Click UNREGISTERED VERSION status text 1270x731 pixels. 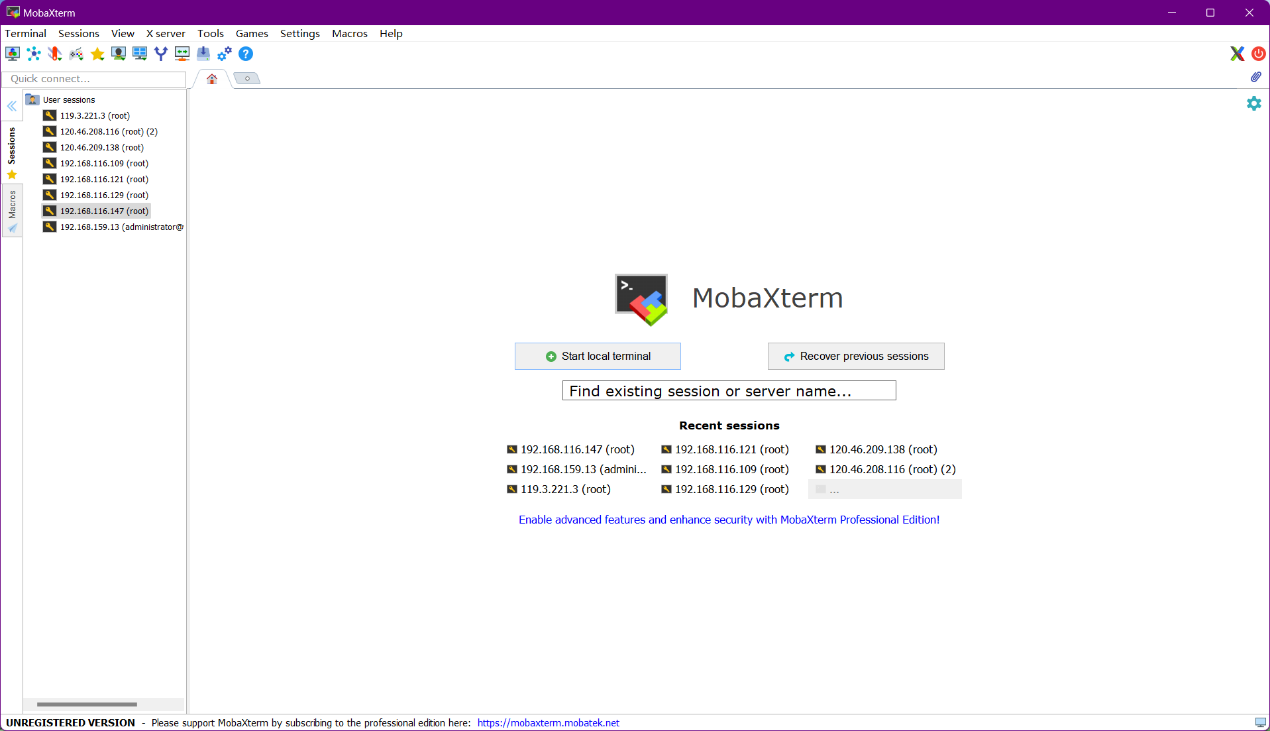click(x=70, y=722)
